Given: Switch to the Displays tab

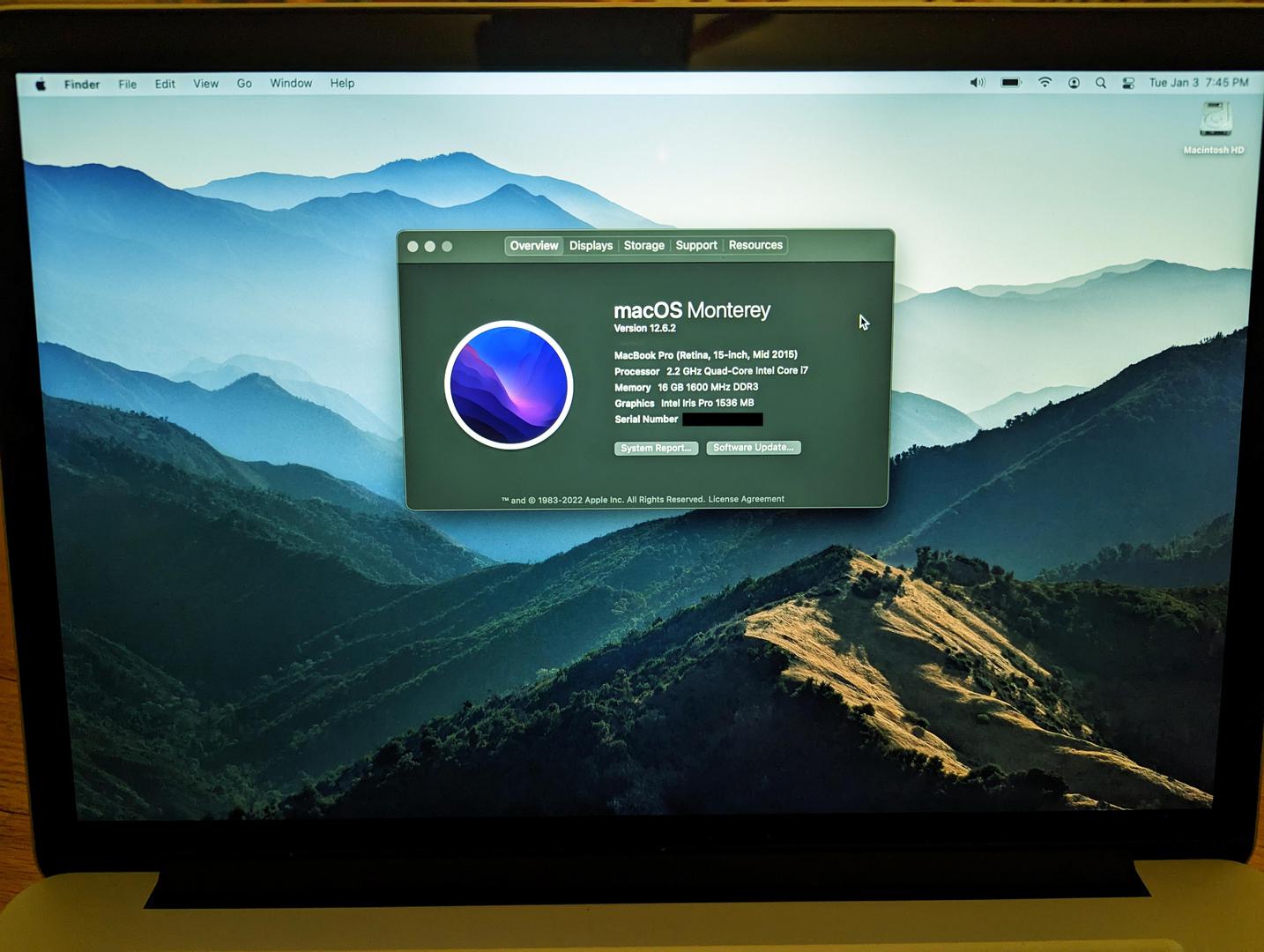Looking at the screenshot, I should pyautogui.click(x=591, y=246).
